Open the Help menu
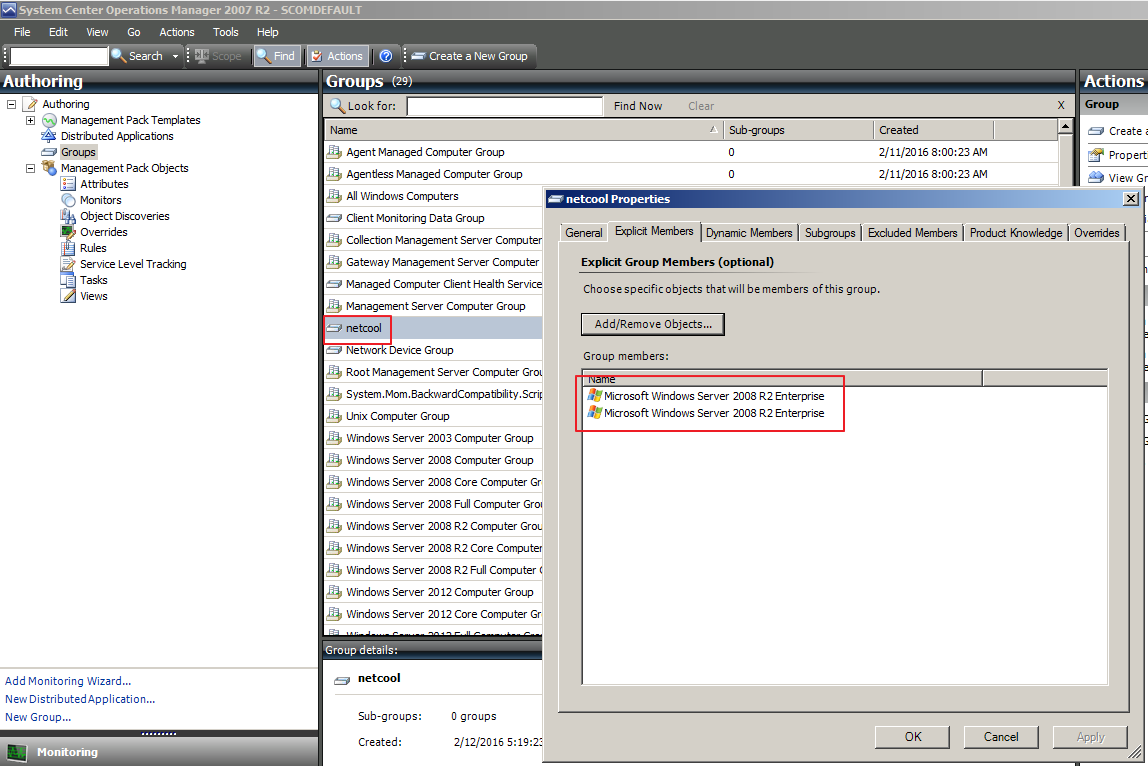Viewport: 1148px width, 766px height. click(x=267, y=32)
